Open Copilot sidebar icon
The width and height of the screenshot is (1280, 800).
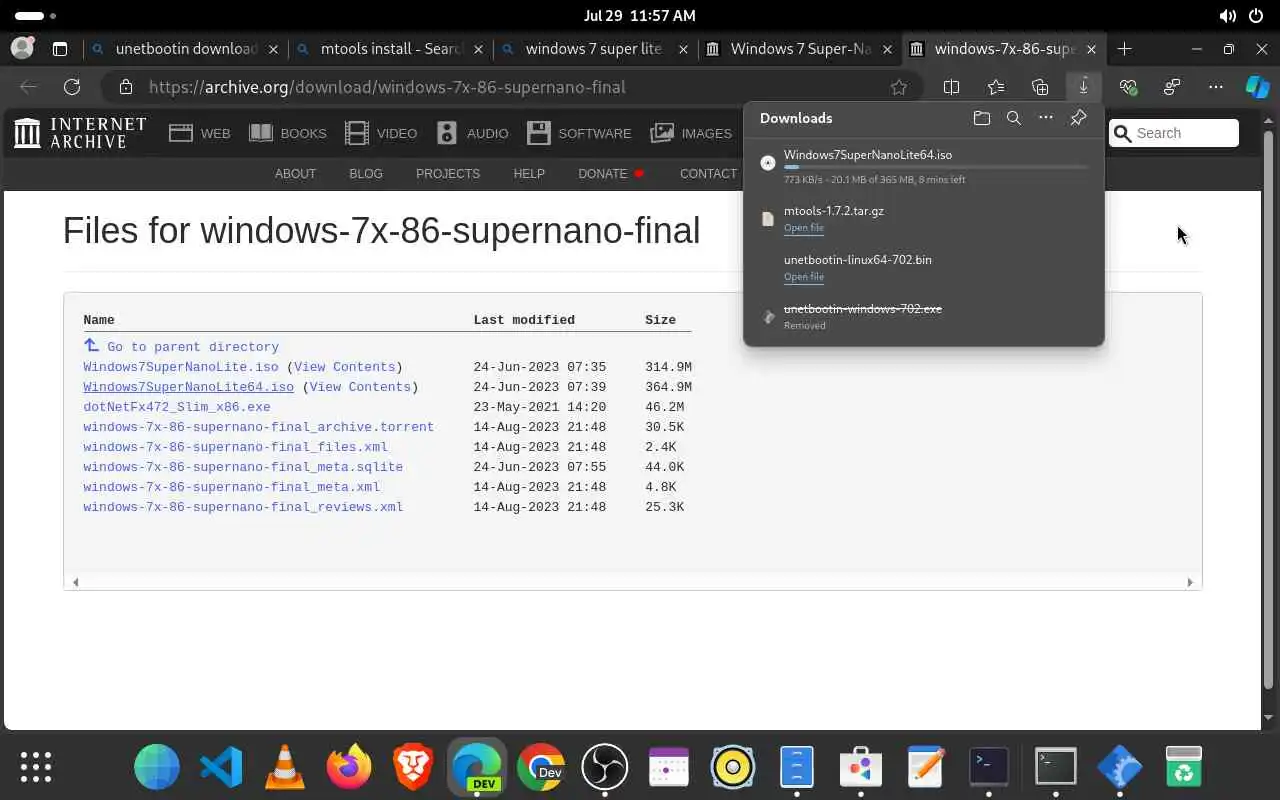click(x=1257, y=87)
